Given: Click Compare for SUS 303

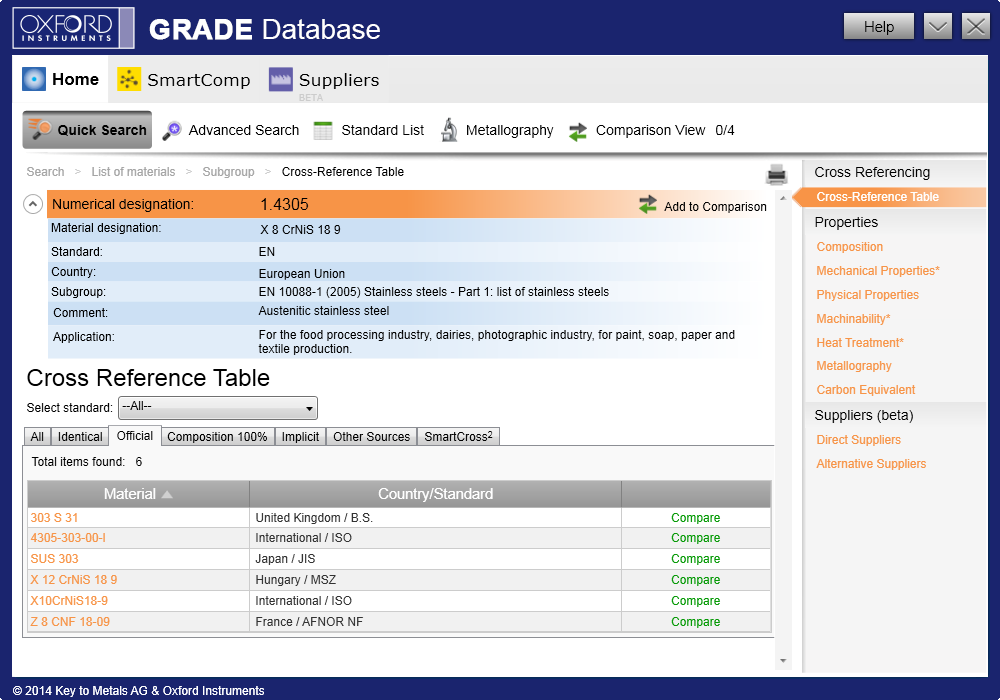Looking at the screenshot, I should [x=695, y=558].
